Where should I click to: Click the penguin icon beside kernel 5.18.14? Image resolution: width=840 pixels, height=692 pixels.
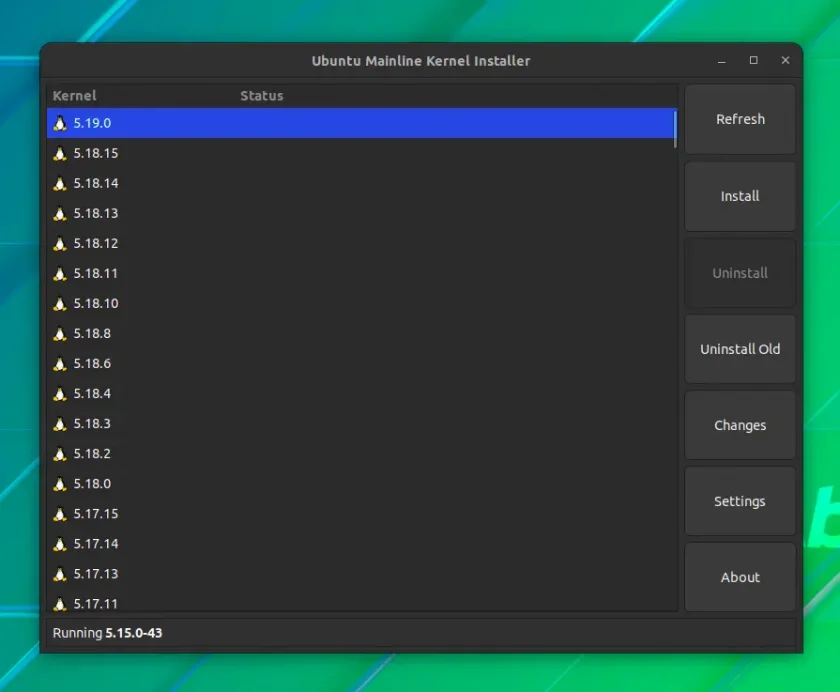pos(60,183)
